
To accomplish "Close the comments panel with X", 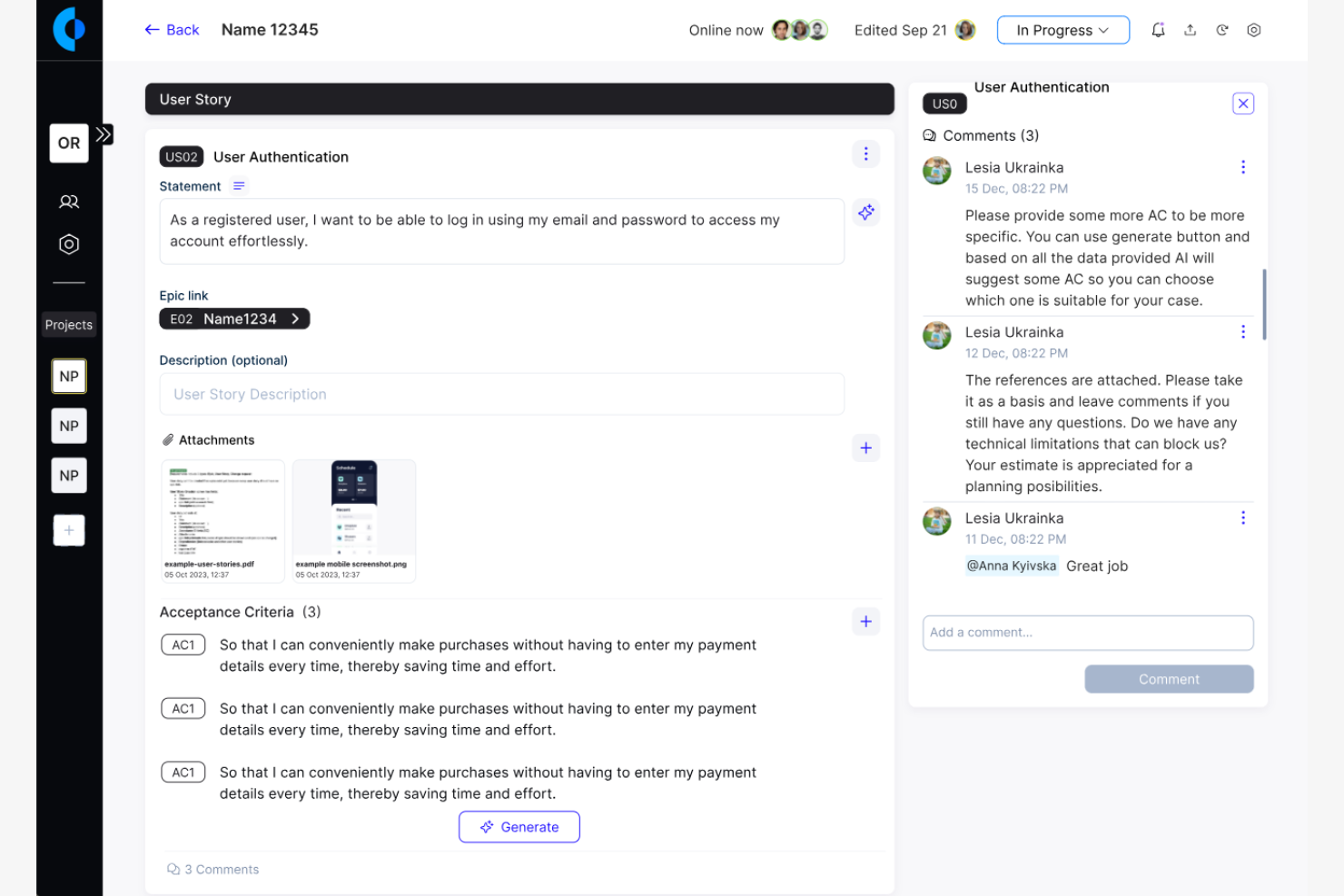I will click(1243, 103).
